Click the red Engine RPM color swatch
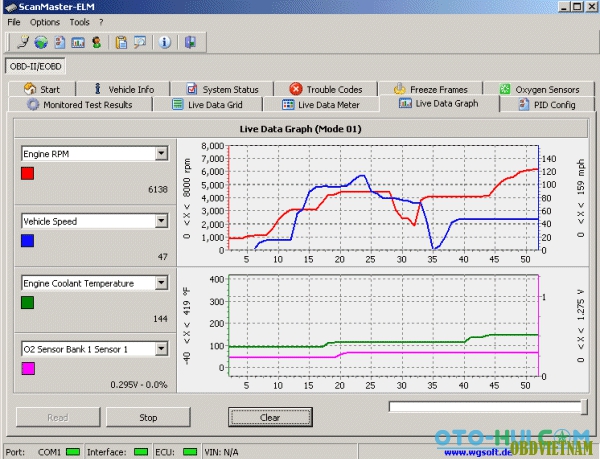This screenshot has height=459, width=600. tap(28, 173)
